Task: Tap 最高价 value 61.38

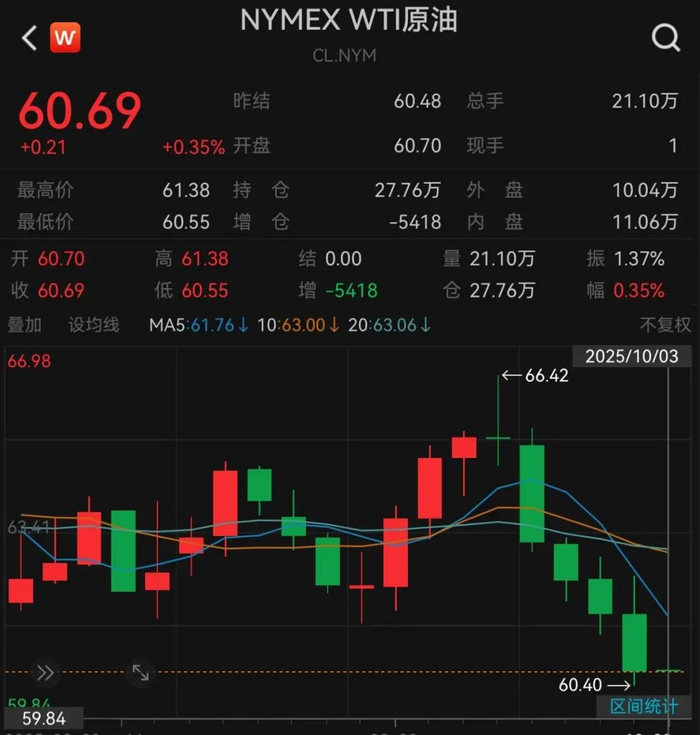Action: click(186, 190)
